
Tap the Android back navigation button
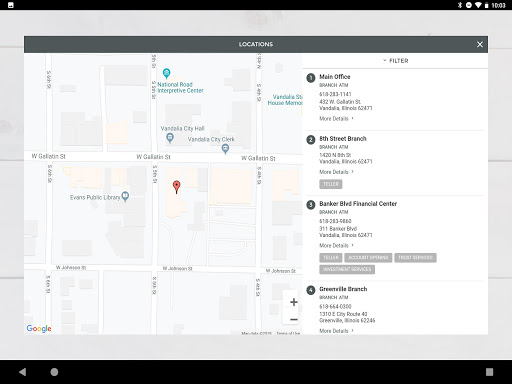click(x=23, y=372)
